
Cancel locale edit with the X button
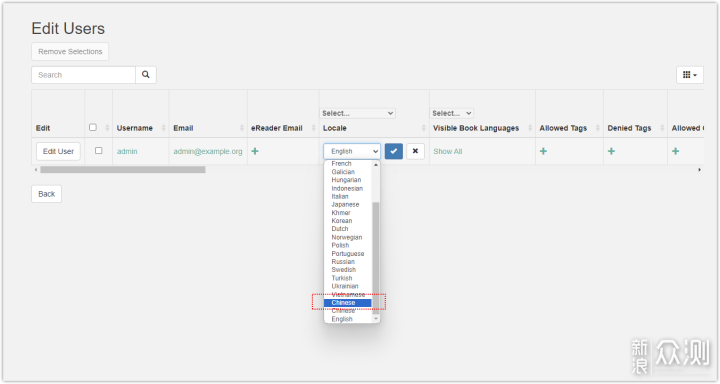(415, 151)
